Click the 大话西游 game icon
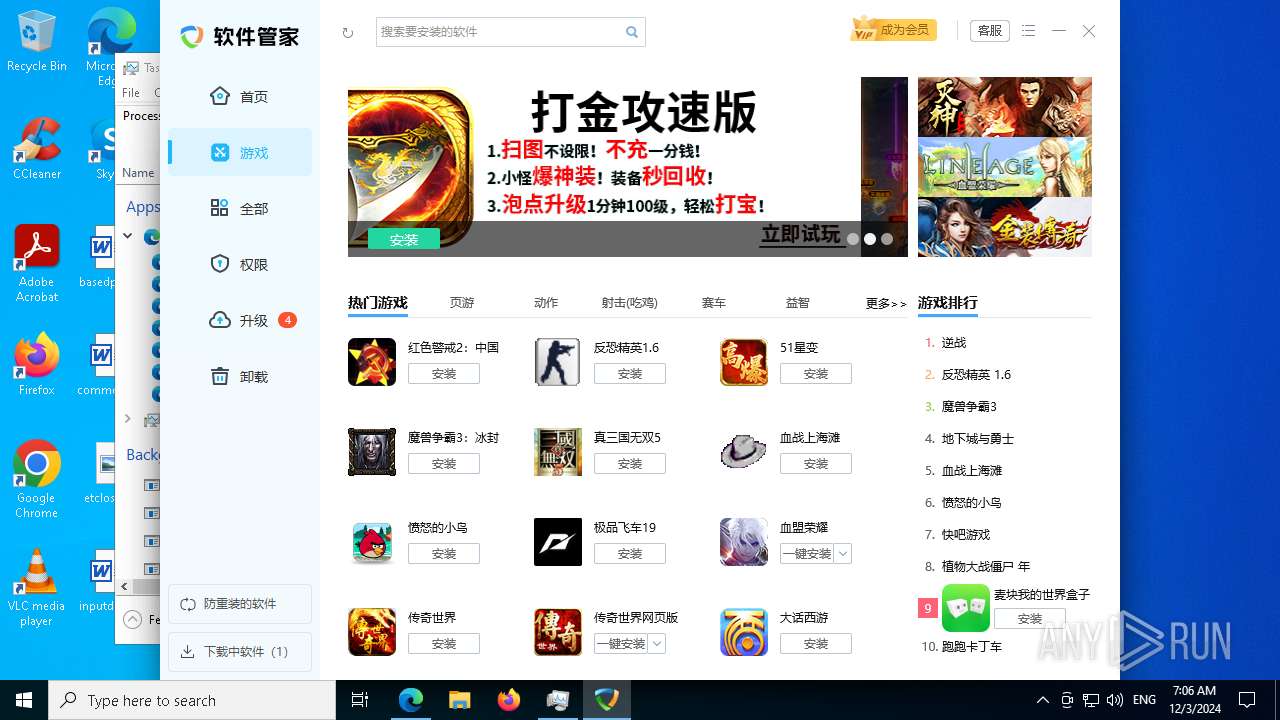1280x720 pixels. click(x=744, y=632)
